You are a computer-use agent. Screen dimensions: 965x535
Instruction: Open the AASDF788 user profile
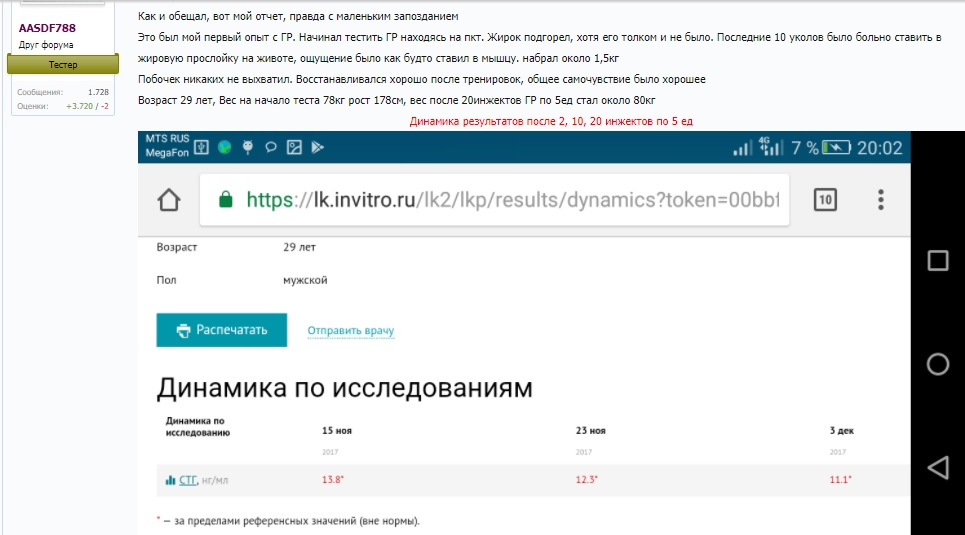(47, 28)
